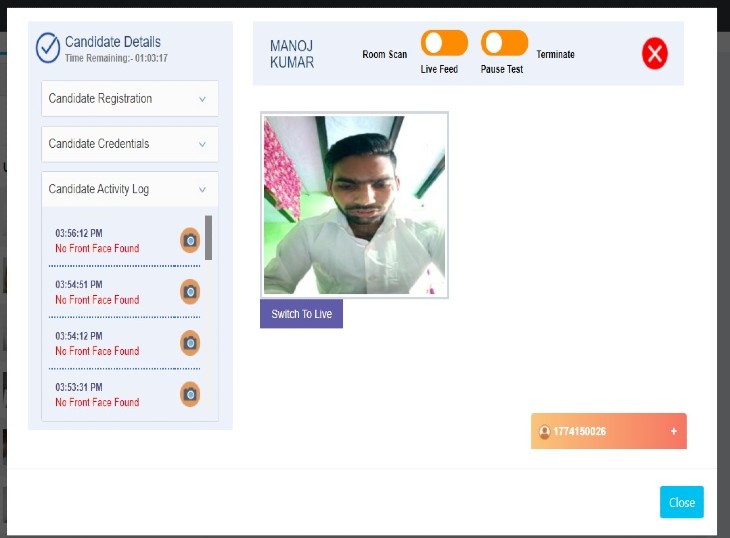
Task: Click camera icon beside 03:54:12 PM entry
Action: click(x=190, y=343)
